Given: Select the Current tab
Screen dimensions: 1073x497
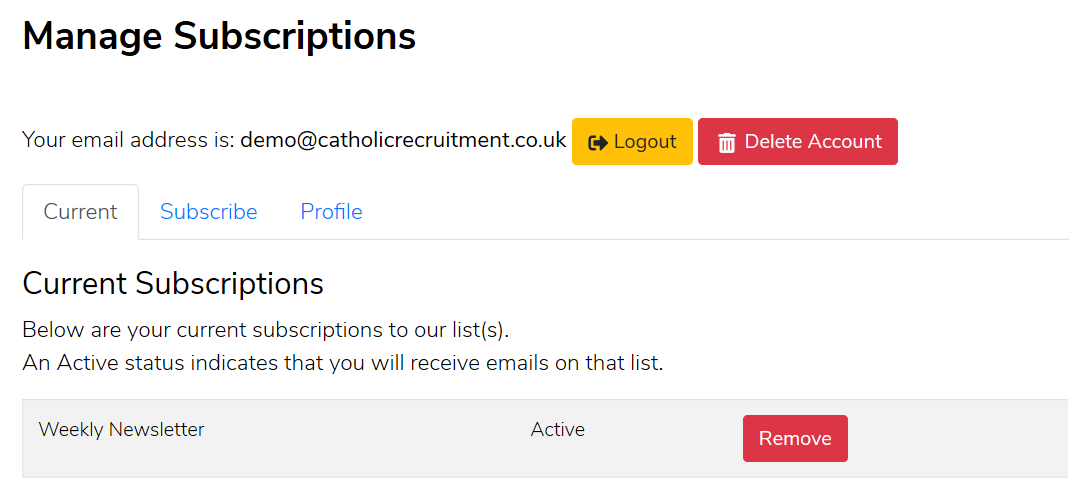Looking at the screenshot, I should coord(81,212).
